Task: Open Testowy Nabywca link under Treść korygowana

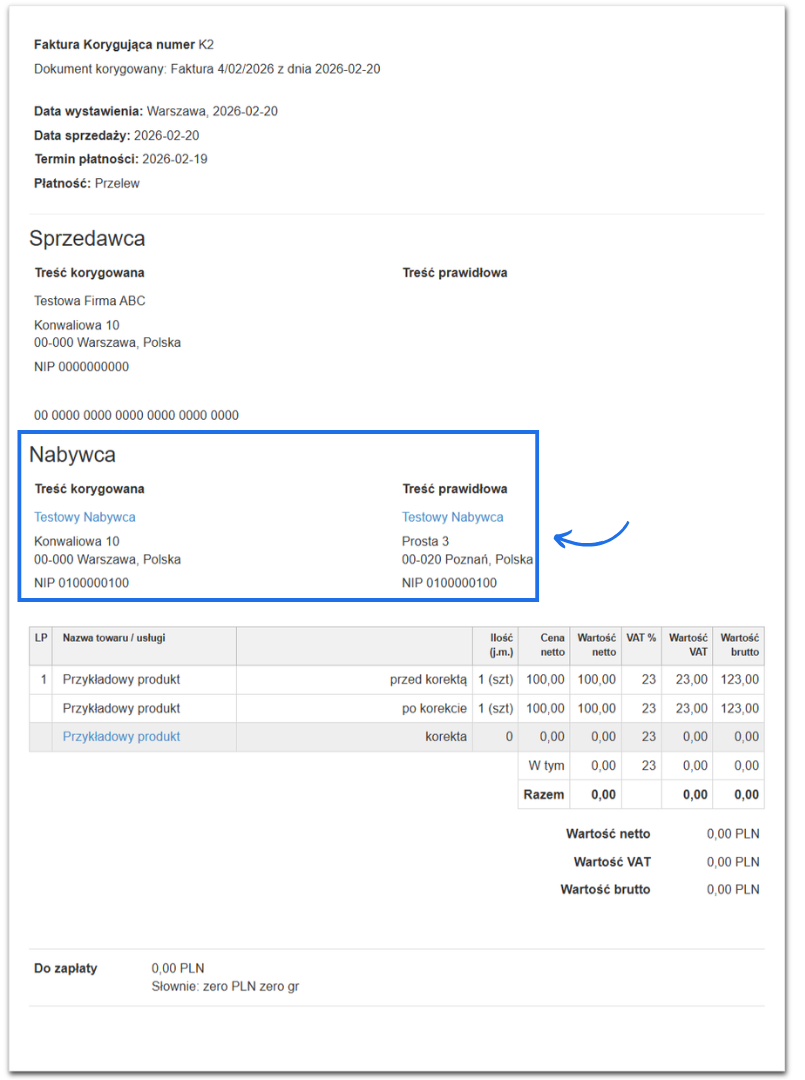Action: tap(85, 517)
